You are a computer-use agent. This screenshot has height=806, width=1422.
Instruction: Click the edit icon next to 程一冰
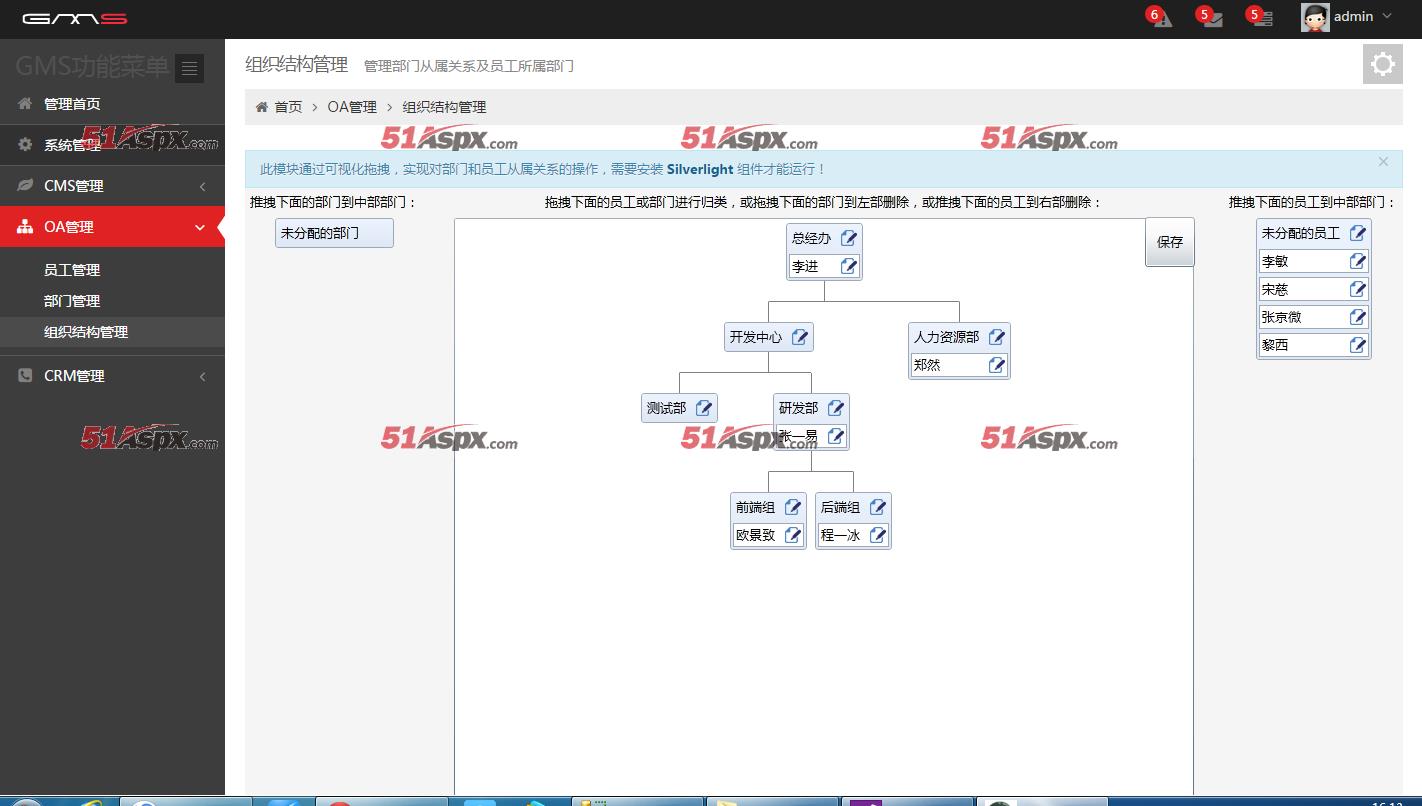pyautogui.click(x=878, y=535)
